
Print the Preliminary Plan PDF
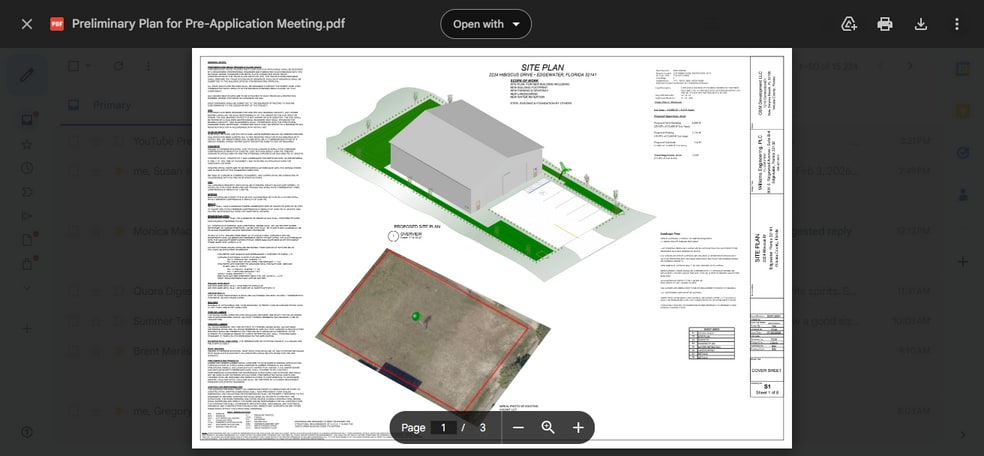885,24
